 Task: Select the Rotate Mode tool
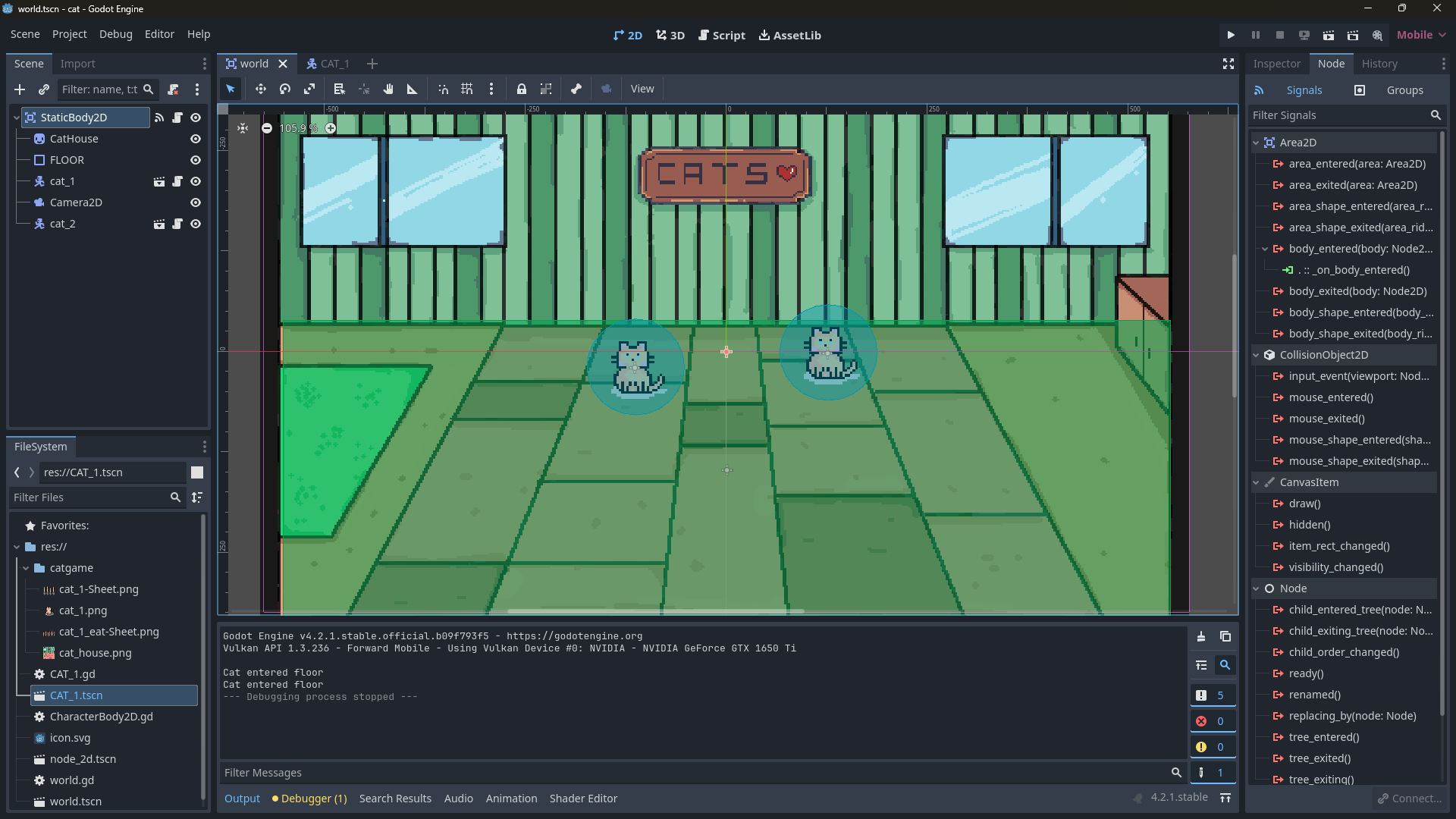(x=285, y=89)
